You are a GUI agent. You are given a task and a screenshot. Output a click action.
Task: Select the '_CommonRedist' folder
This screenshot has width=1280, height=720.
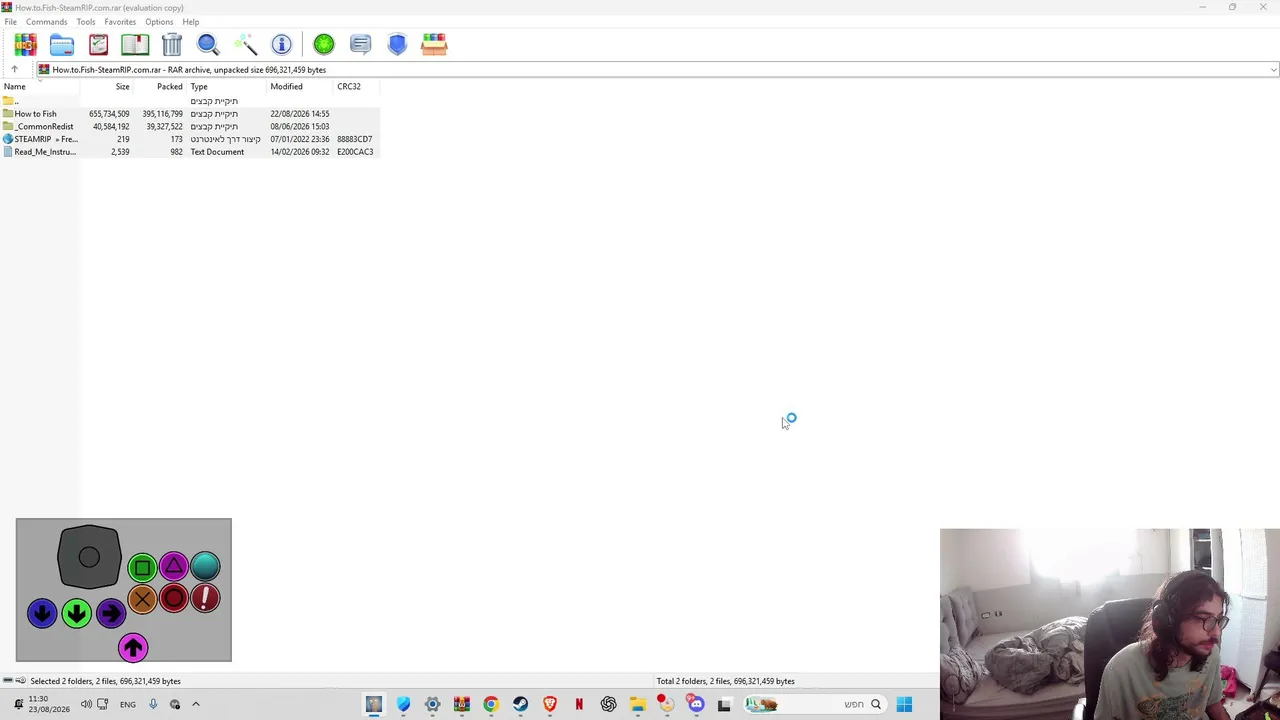coord(190,127)
